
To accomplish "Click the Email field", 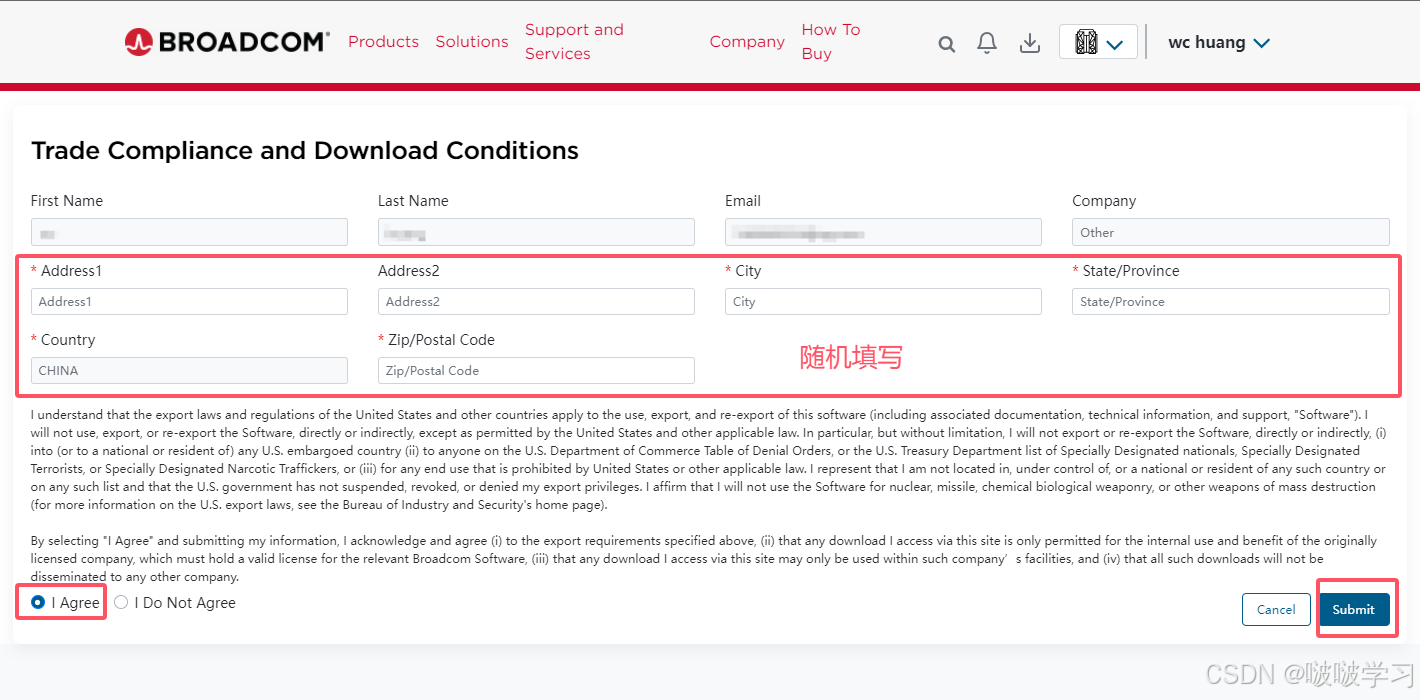I will coord(883,232).
